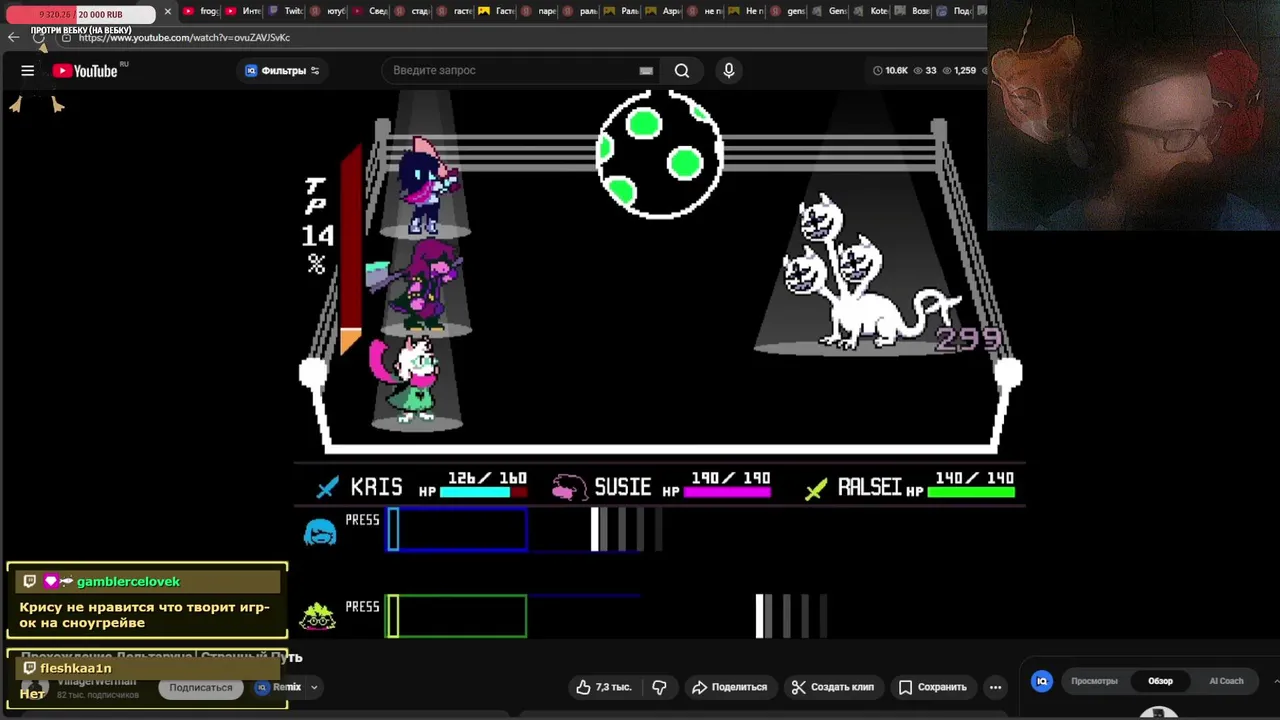The image size is (1280, 720).
Task: Click the browser address bar URL
Action: point(185,37)
